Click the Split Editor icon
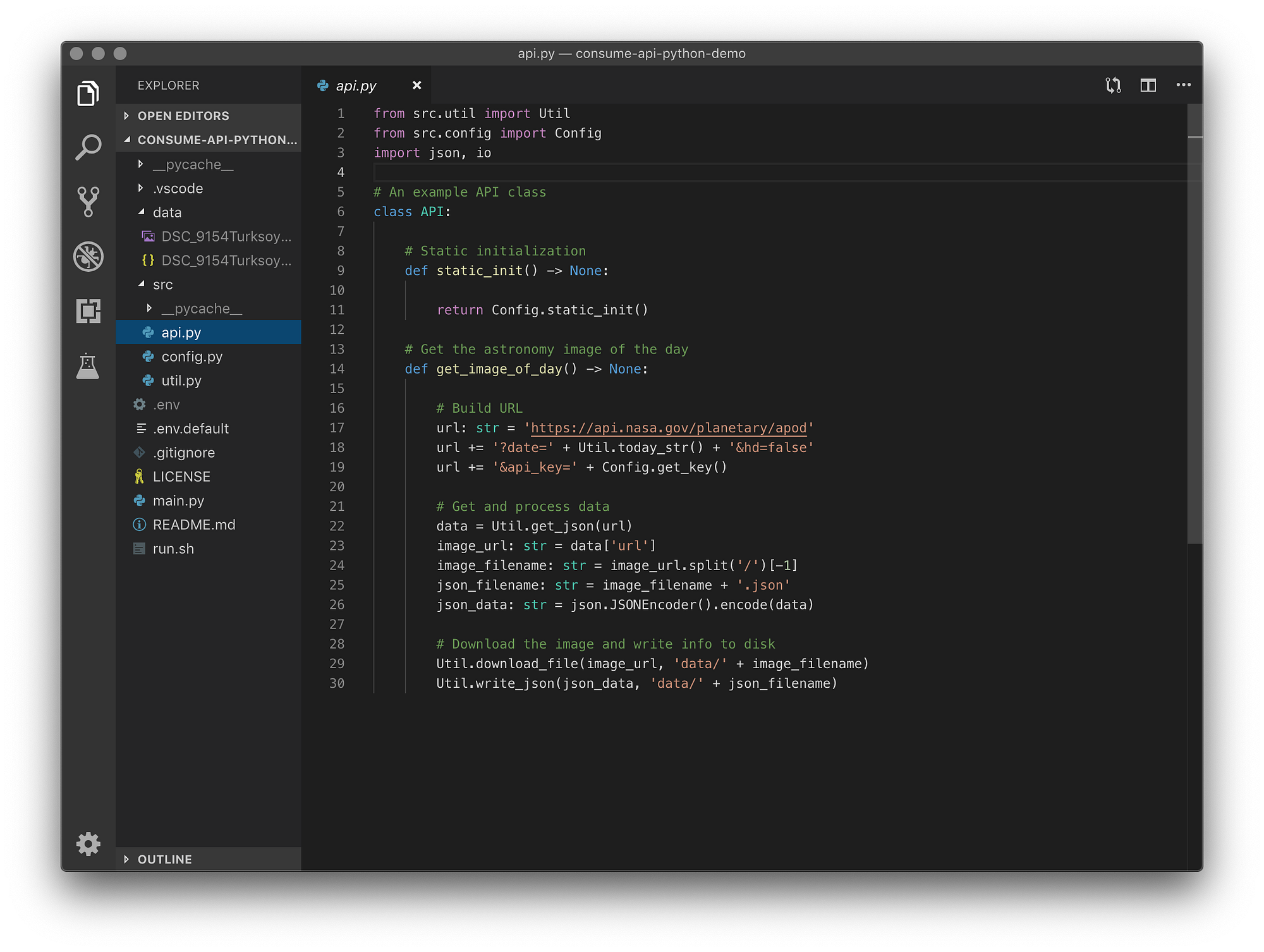This screenshot has height=952, width=1264. point(1148,85)
